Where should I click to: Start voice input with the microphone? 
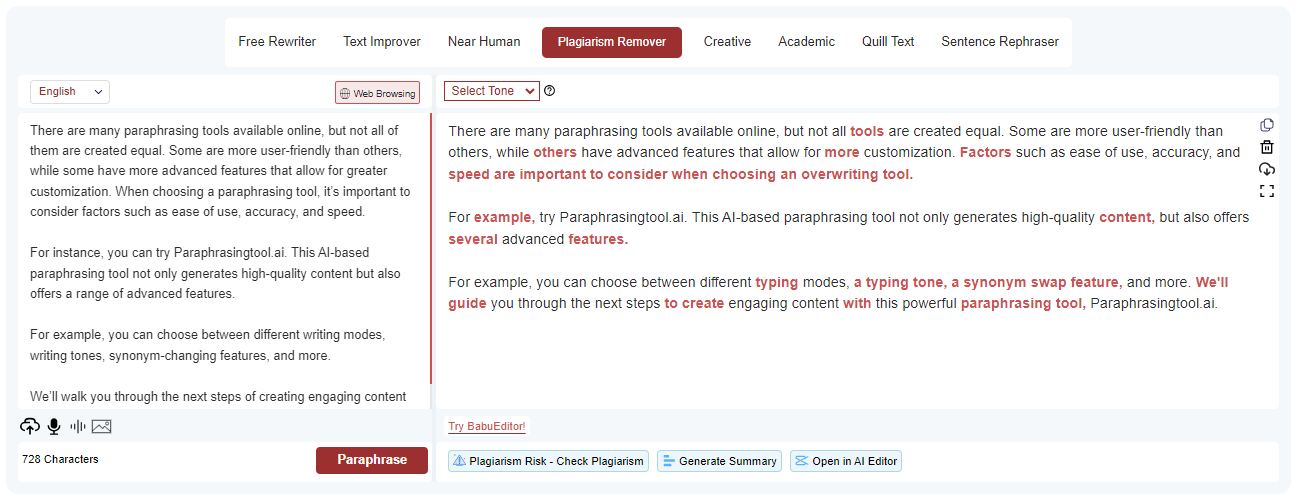point(54,427)
